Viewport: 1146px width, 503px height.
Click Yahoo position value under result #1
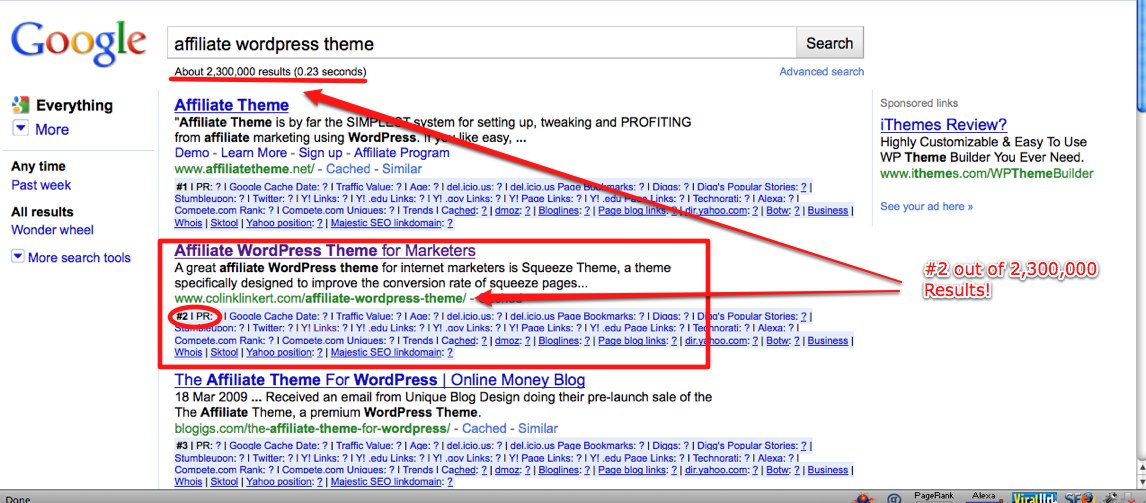coord(319,223)
